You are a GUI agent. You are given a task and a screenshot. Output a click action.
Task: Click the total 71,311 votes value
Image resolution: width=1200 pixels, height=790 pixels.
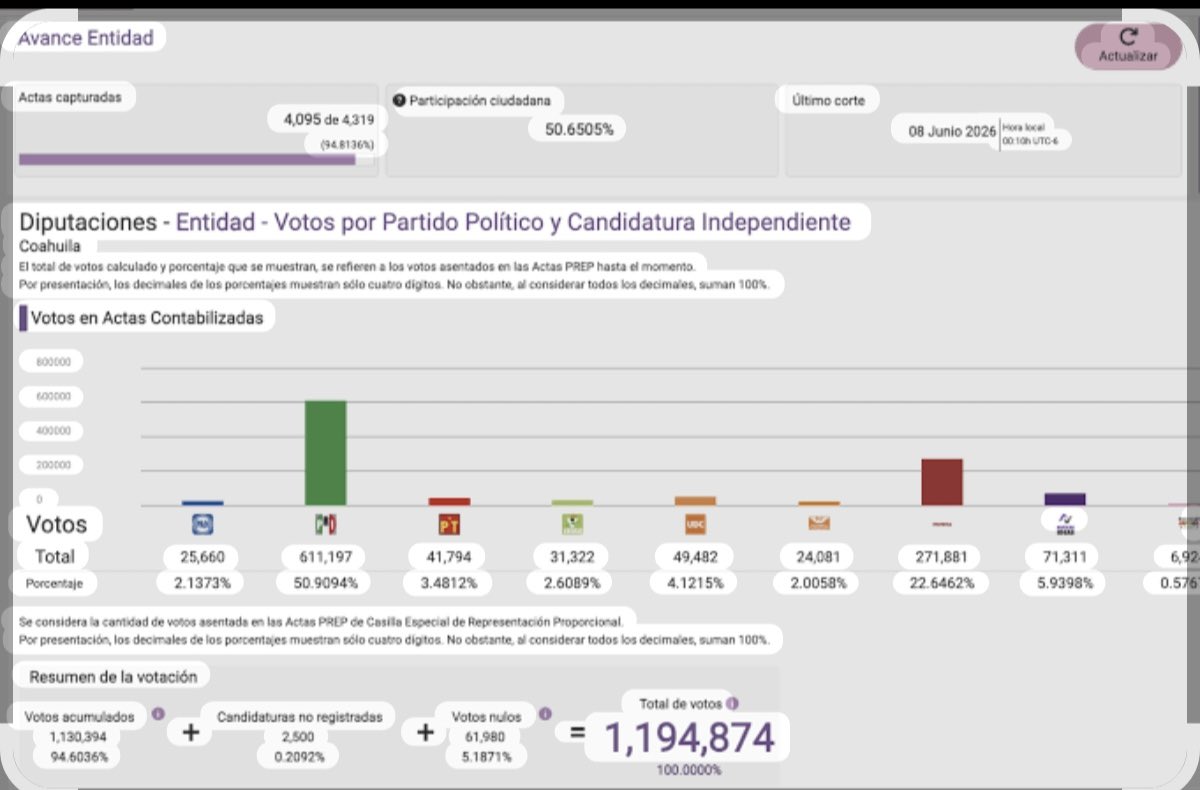[1065, 556]
